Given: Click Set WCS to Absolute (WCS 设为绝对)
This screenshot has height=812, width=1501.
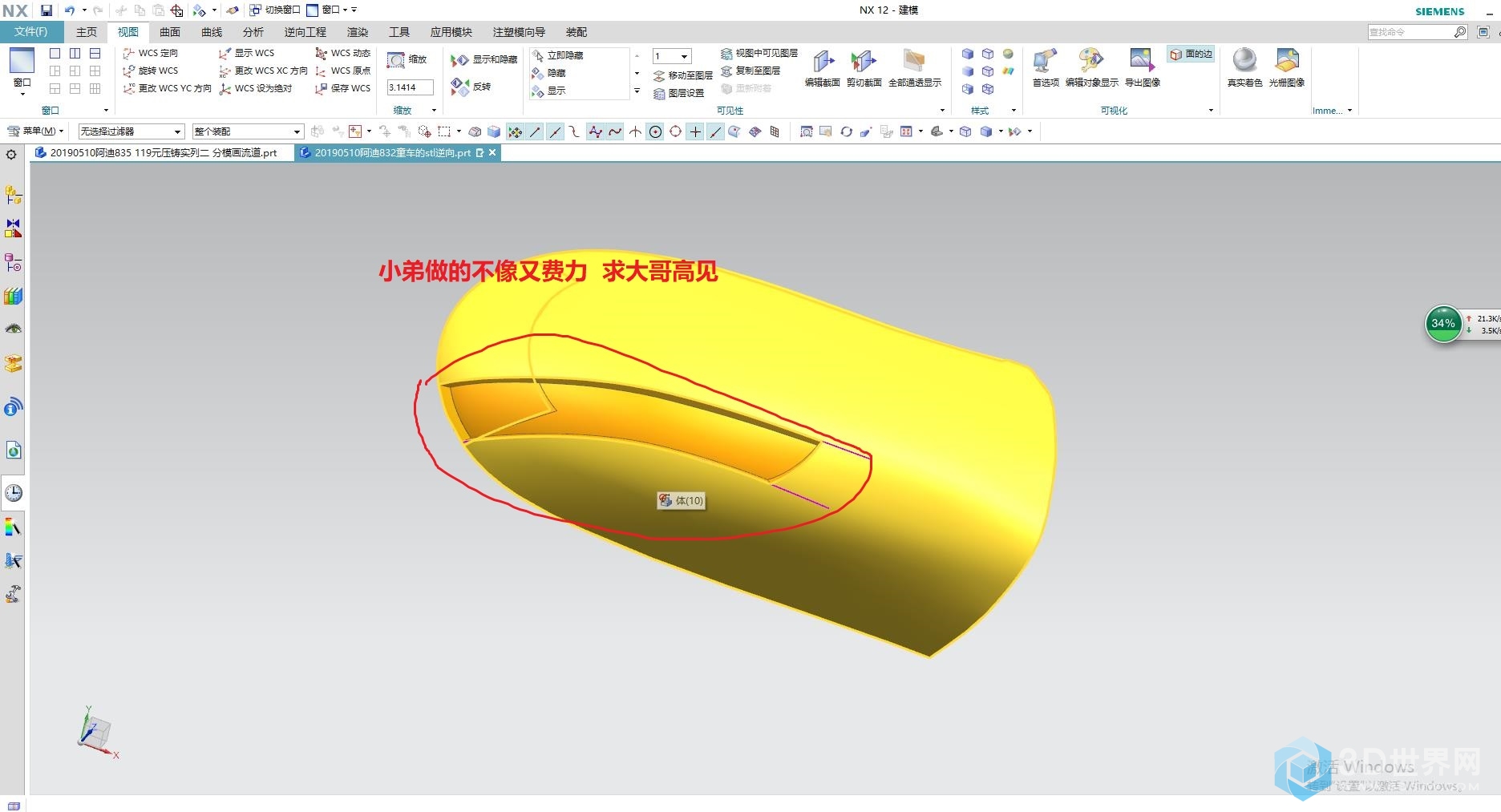Looking at the screenshot, I should pos(256,88).
